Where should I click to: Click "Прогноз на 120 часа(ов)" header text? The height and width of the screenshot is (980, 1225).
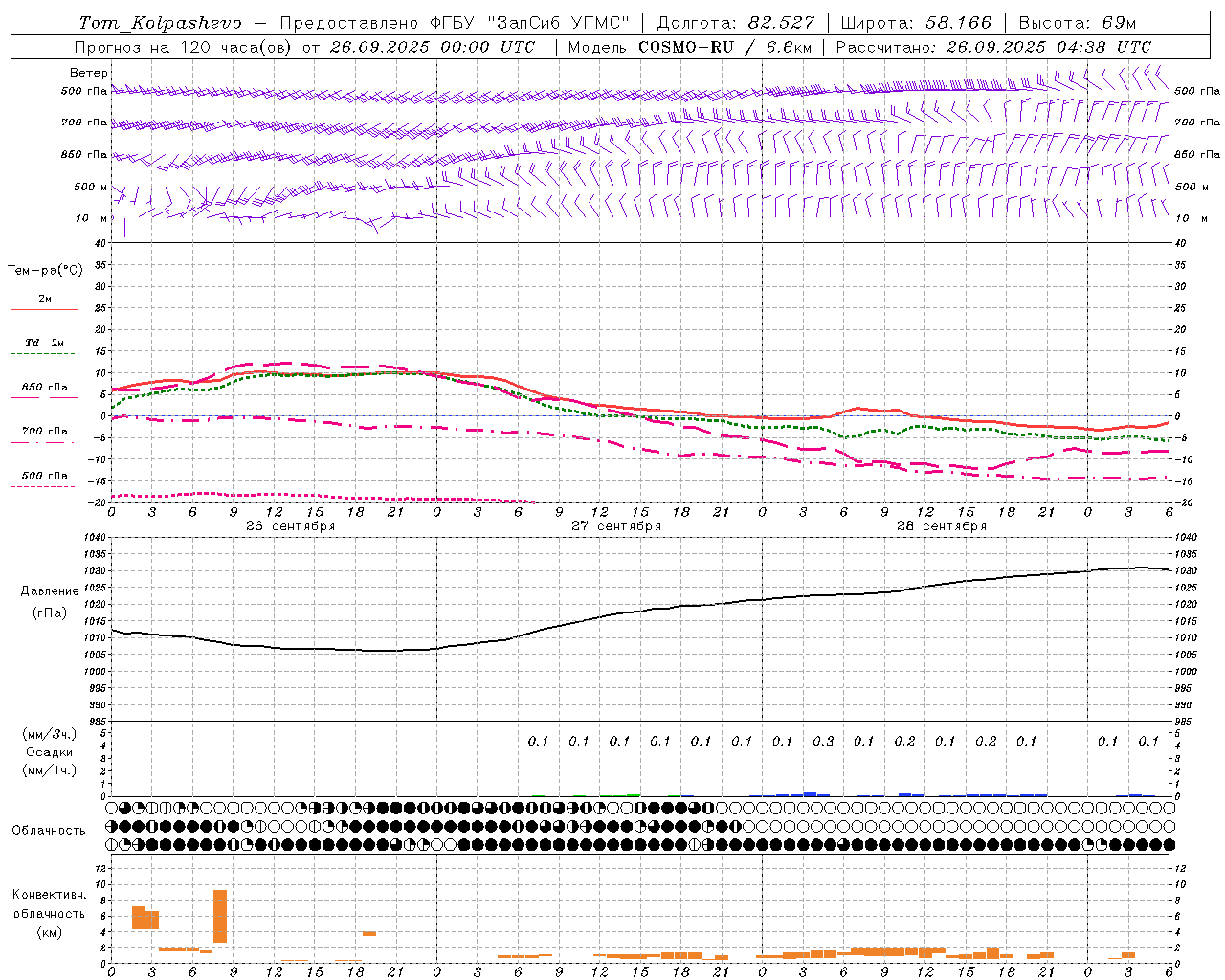tap(184, 47)
